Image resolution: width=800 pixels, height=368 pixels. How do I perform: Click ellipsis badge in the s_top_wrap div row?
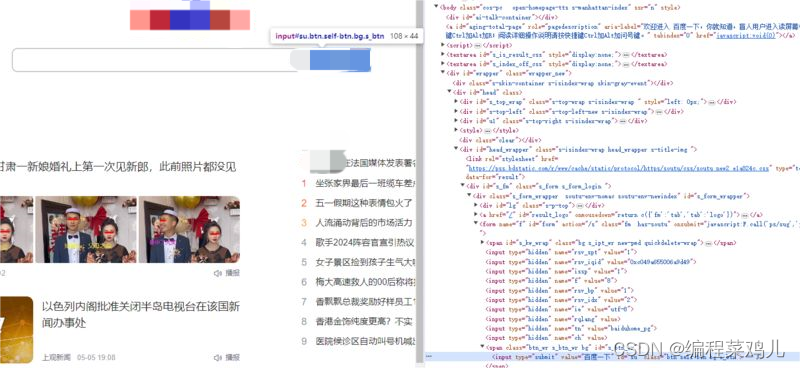point(711,102)
